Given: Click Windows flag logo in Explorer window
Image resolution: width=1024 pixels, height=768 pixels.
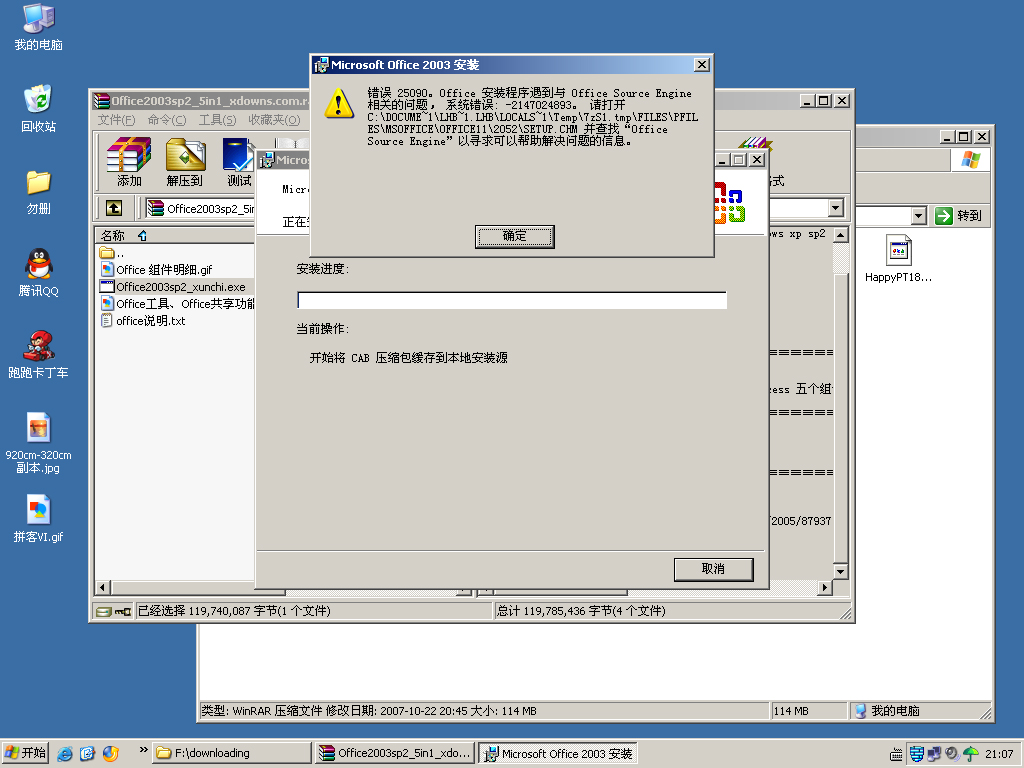Looking at the screenshot, I should [970, 160].
